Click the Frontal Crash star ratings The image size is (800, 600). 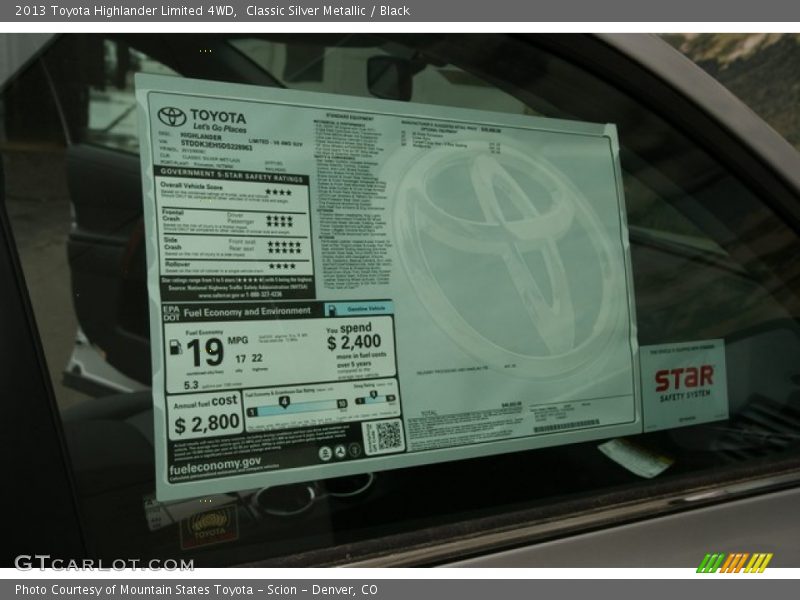279,220
